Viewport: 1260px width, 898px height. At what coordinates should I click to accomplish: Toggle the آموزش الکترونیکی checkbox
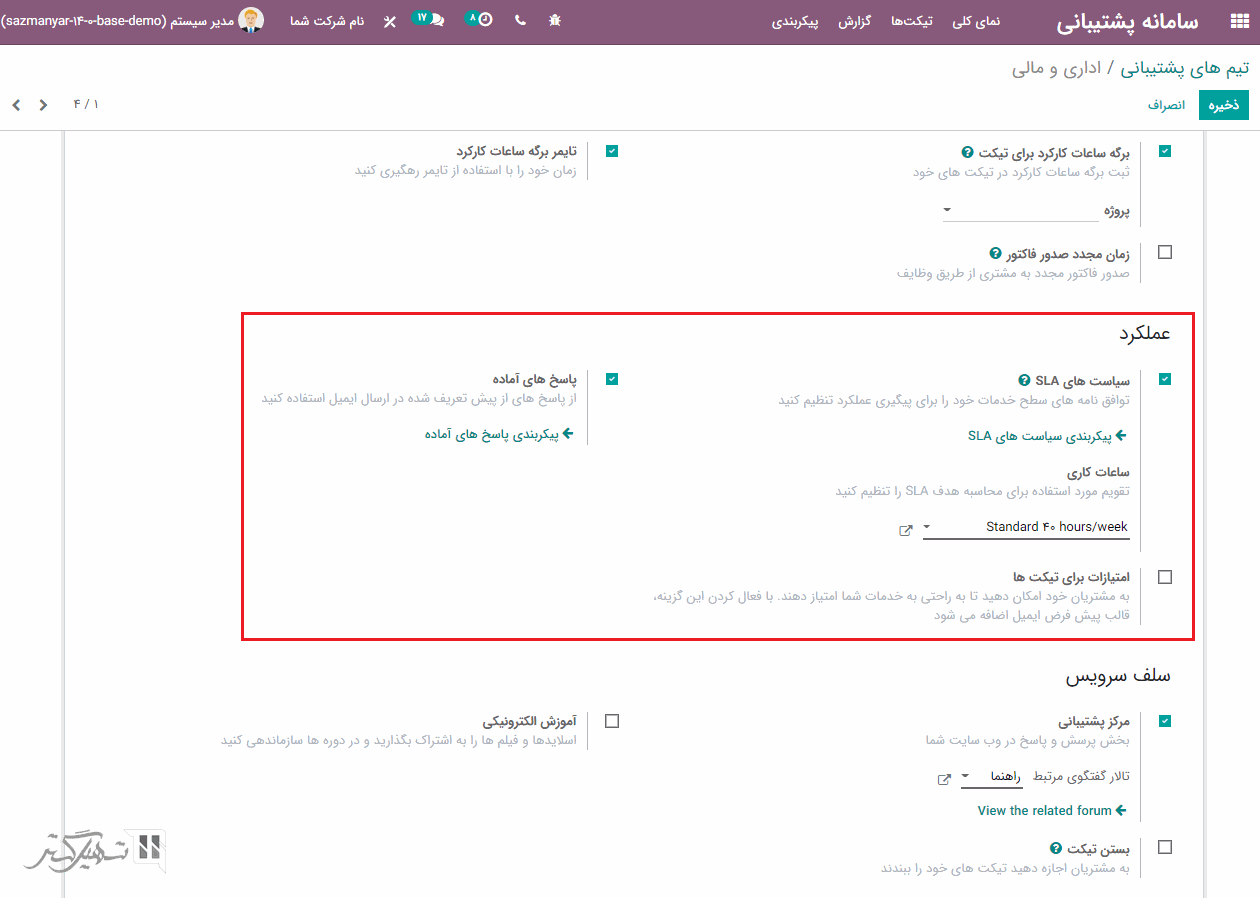(612, 721)
